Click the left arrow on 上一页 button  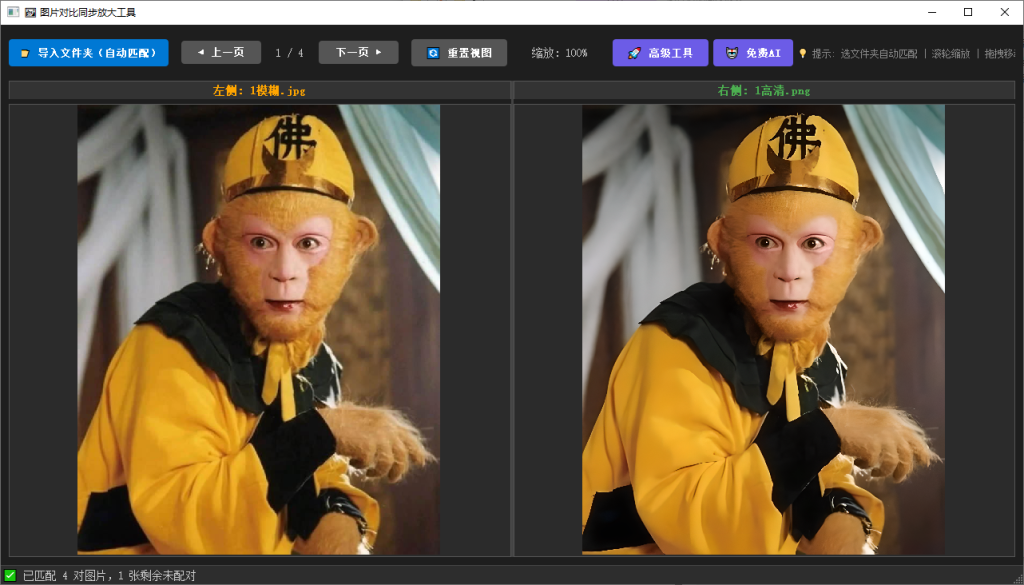200,52
